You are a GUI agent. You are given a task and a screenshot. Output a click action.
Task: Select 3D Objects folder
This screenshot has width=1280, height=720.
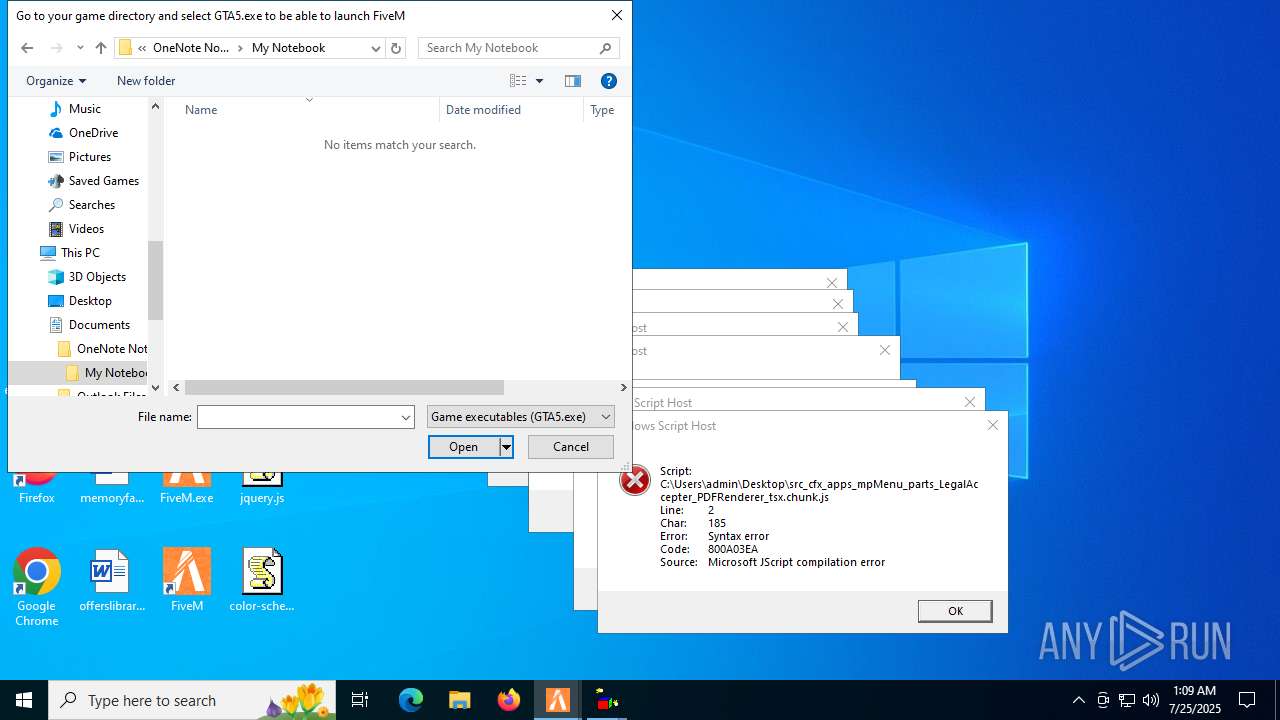(97, 277)
